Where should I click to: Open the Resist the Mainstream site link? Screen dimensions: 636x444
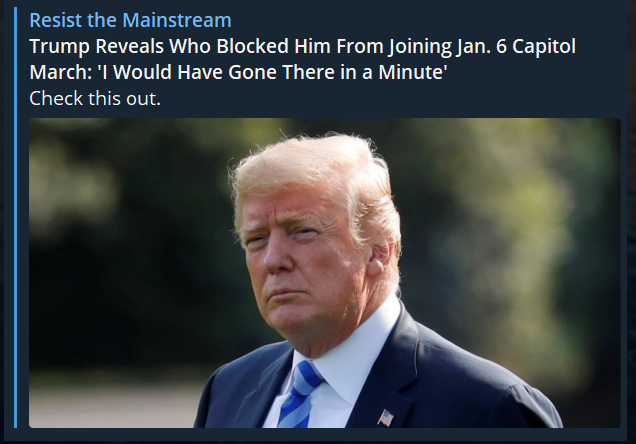pyautogui.click(x=130, y=20)
